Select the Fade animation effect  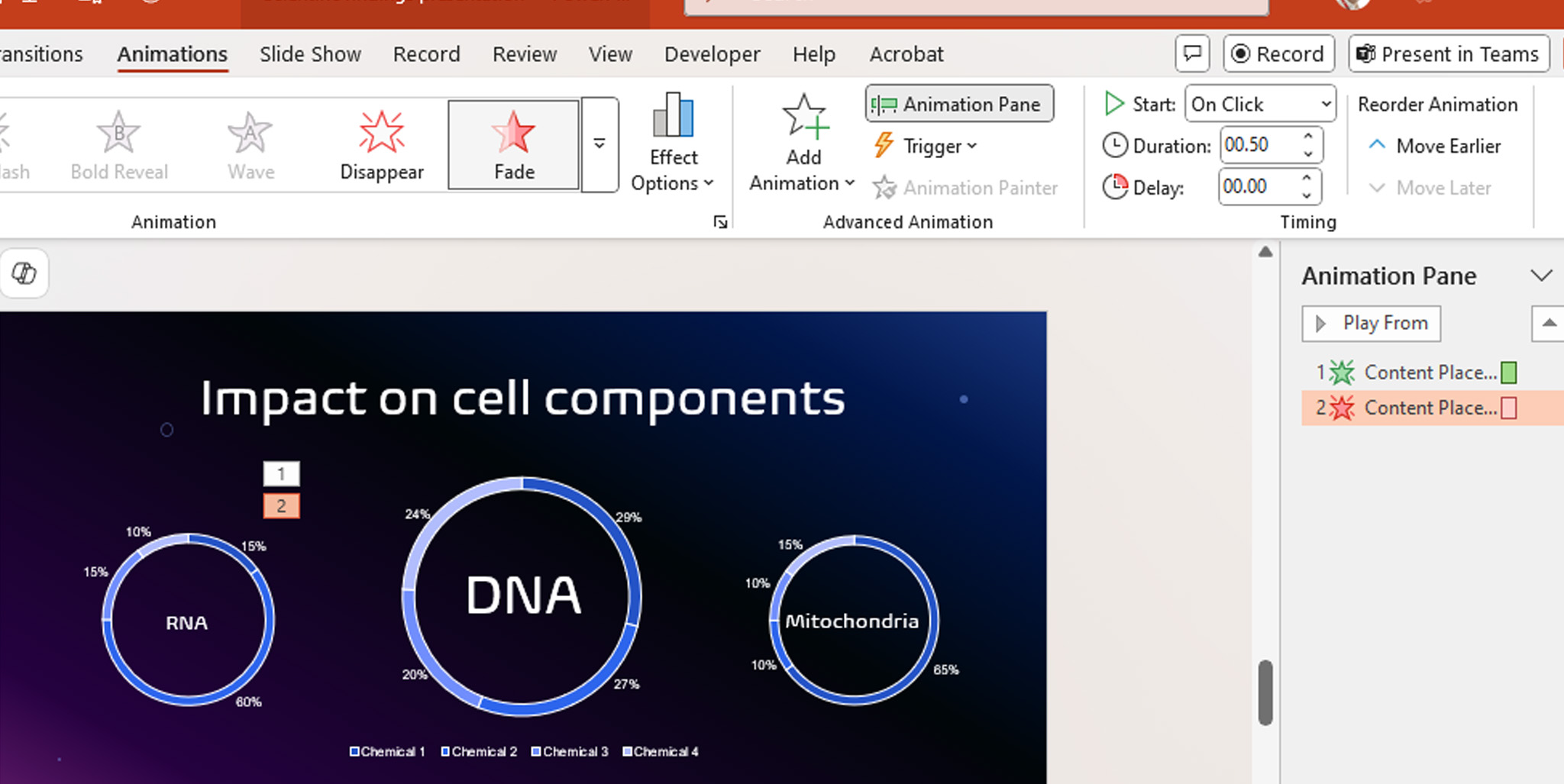(x=513, y=145)
